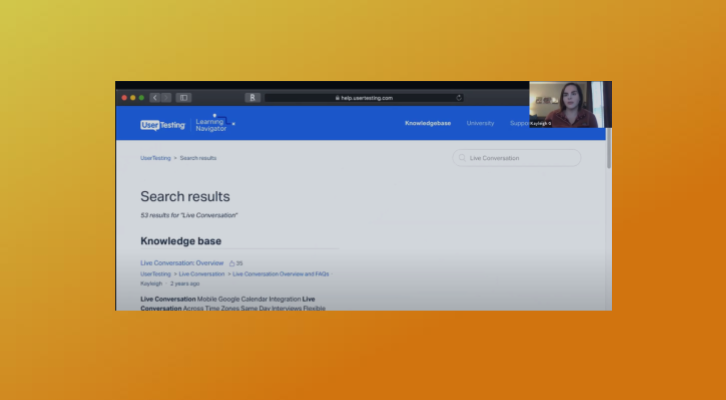Open the University nav item
The image size is (726, 400).
(x=480, y=123)
